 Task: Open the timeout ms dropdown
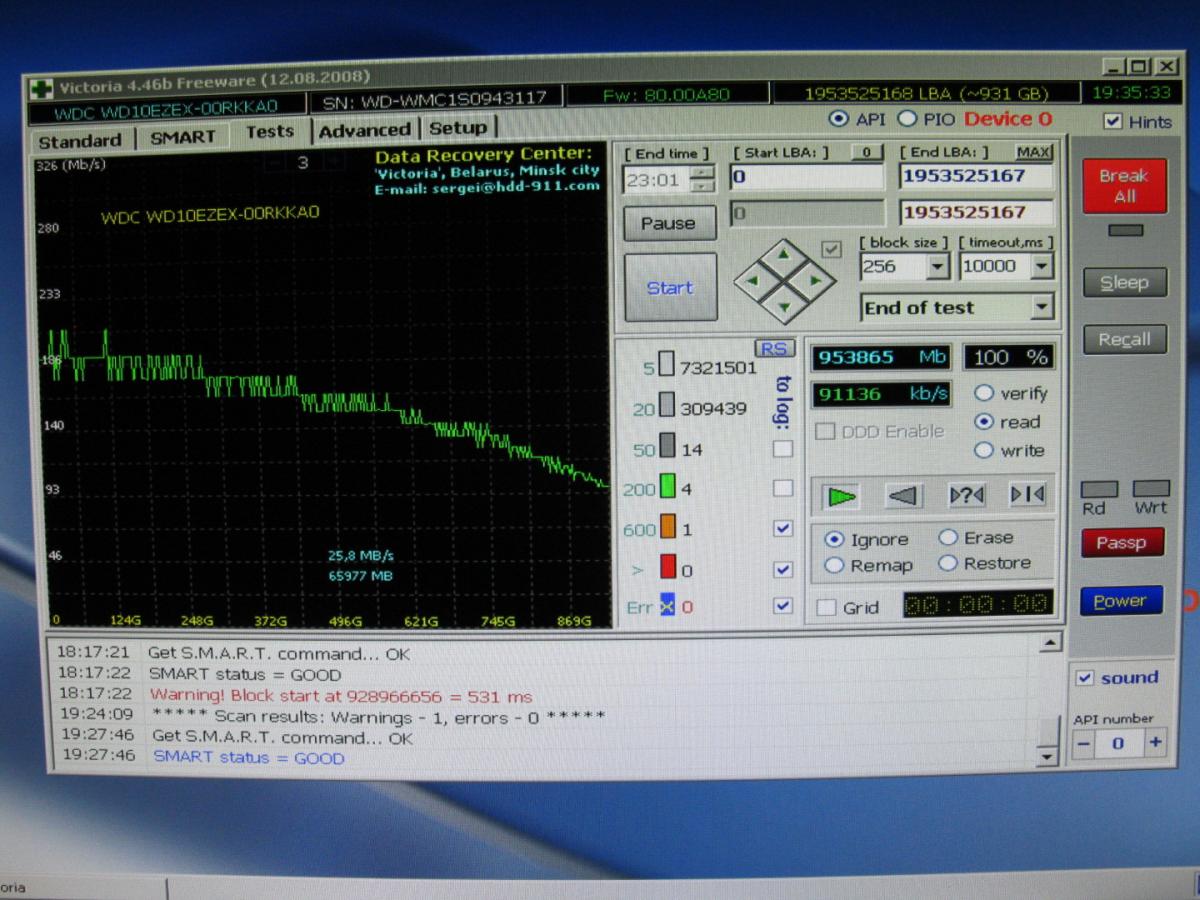(1042, 266)
